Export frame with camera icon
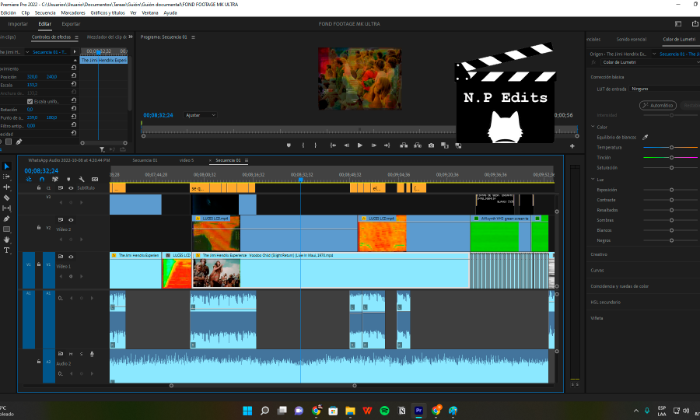The height and width of the screenshot is (420, 700). click(431, 146)
